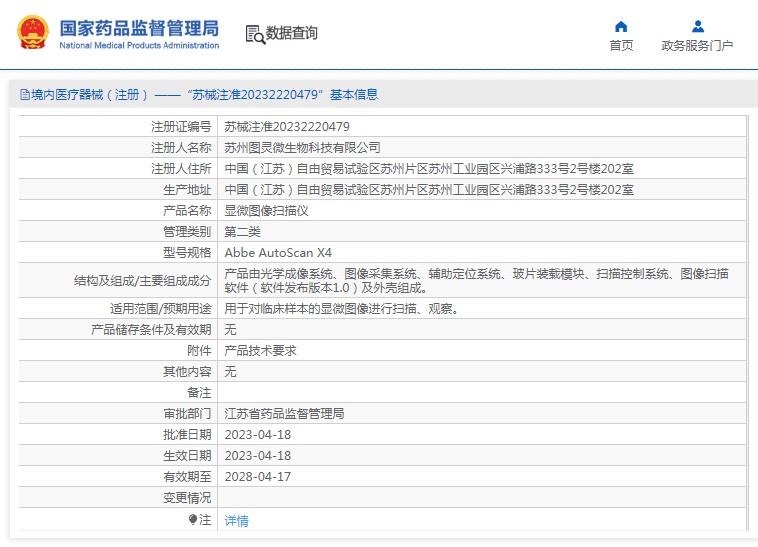Click the 政务服务门户 person icon
This screenshot has height=547, width=758.
coord(697,26)
